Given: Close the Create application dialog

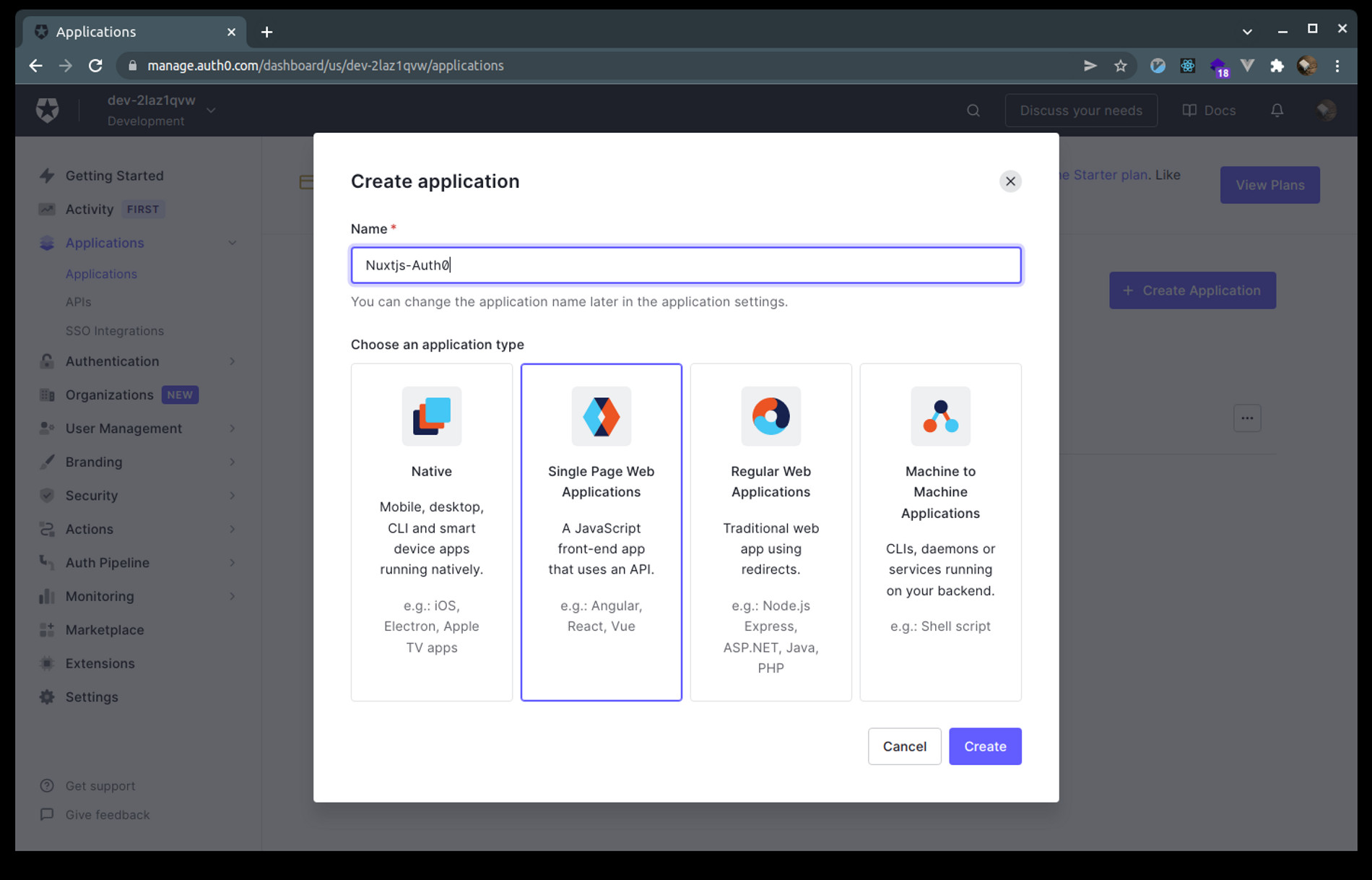Looking at the screenshot, I should tap(1010, 181).
